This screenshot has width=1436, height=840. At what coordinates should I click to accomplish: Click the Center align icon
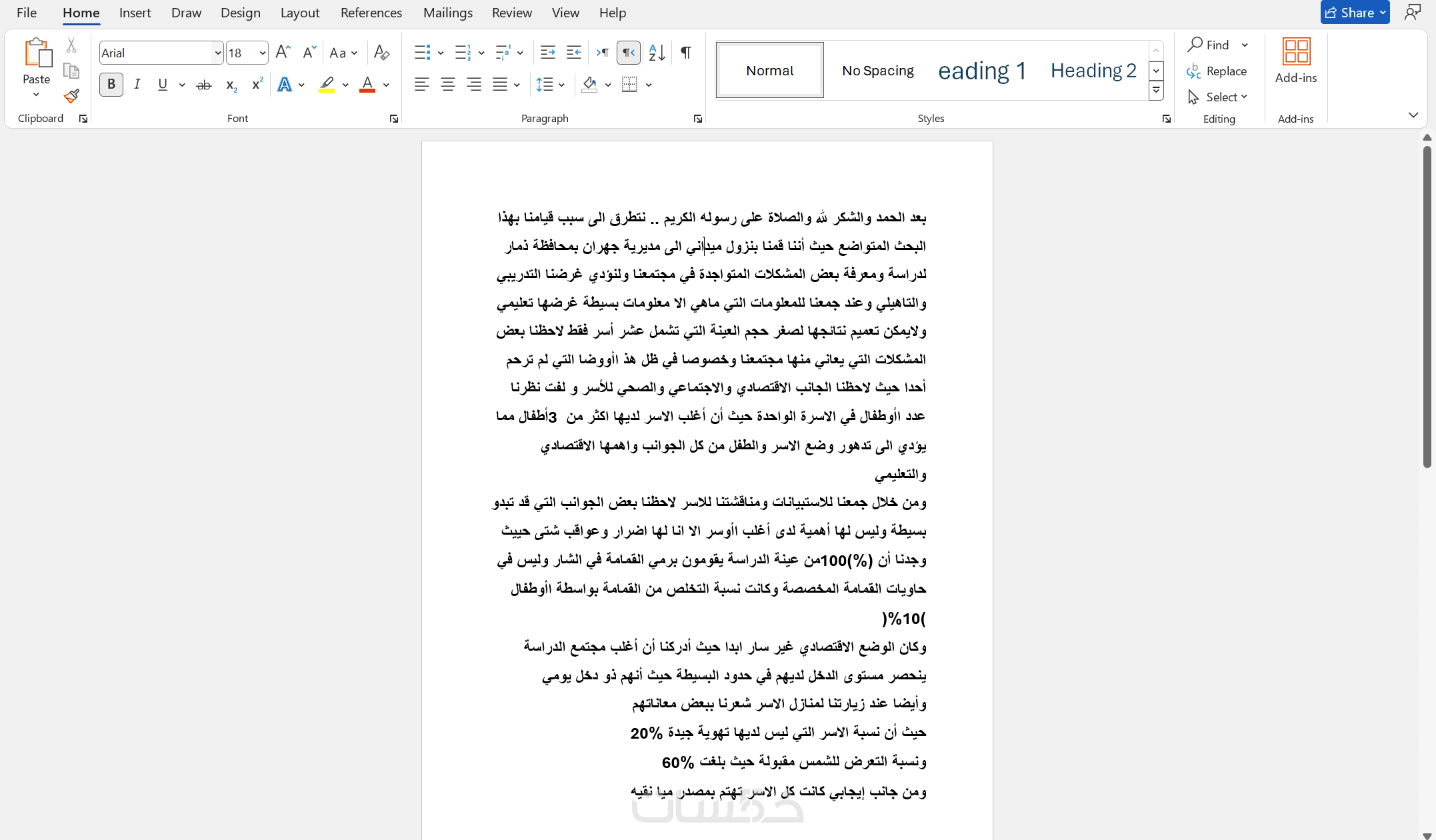pos(447,85)
